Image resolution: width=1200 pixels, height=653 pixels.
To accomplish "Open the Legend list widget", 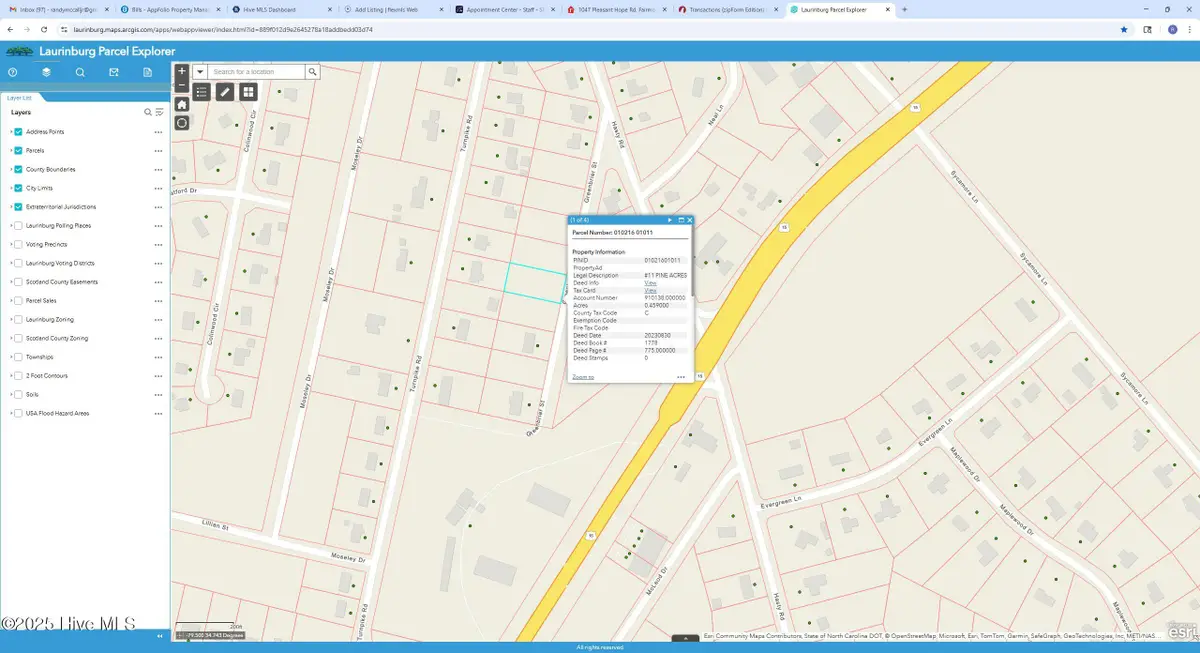I will tap(201, 92).
